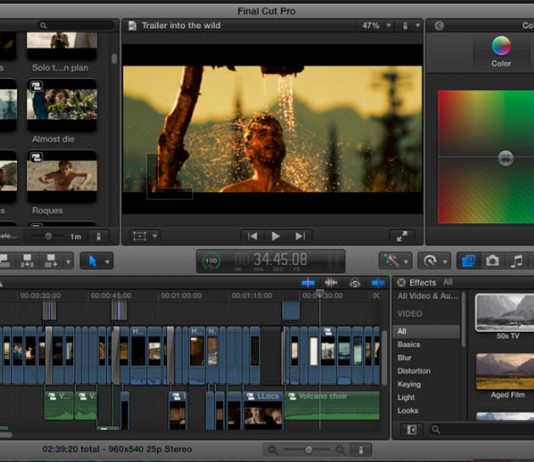Click the viewer display switch icon
534x462 pixels.
[405, 26]
